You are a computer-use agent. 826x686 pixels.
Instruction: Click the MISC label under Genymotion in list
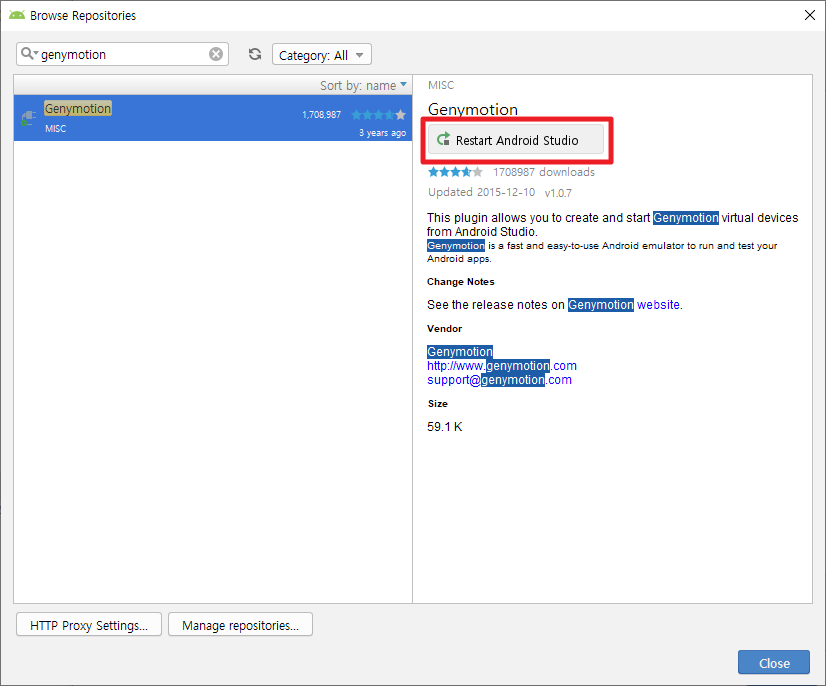[55, 129]
